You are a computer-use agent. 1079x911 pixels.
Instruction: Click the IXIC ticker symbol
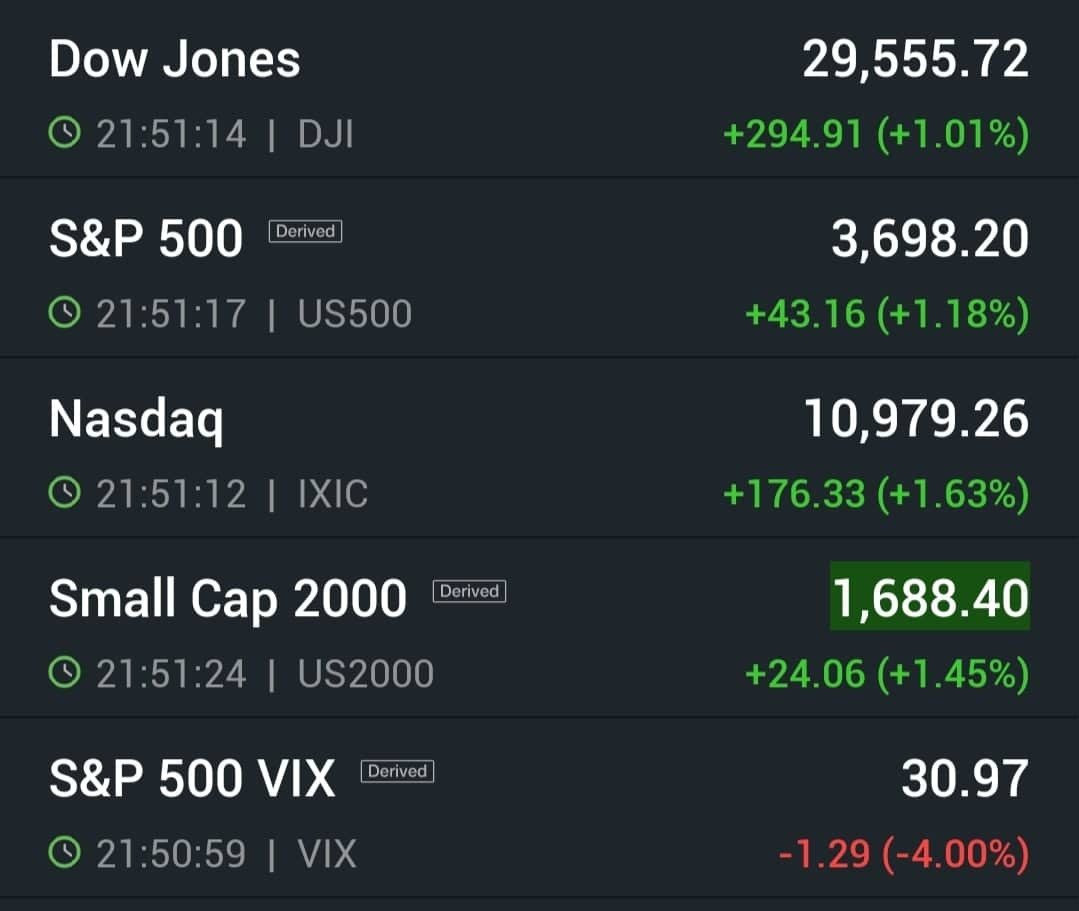[x=332, y=494]
